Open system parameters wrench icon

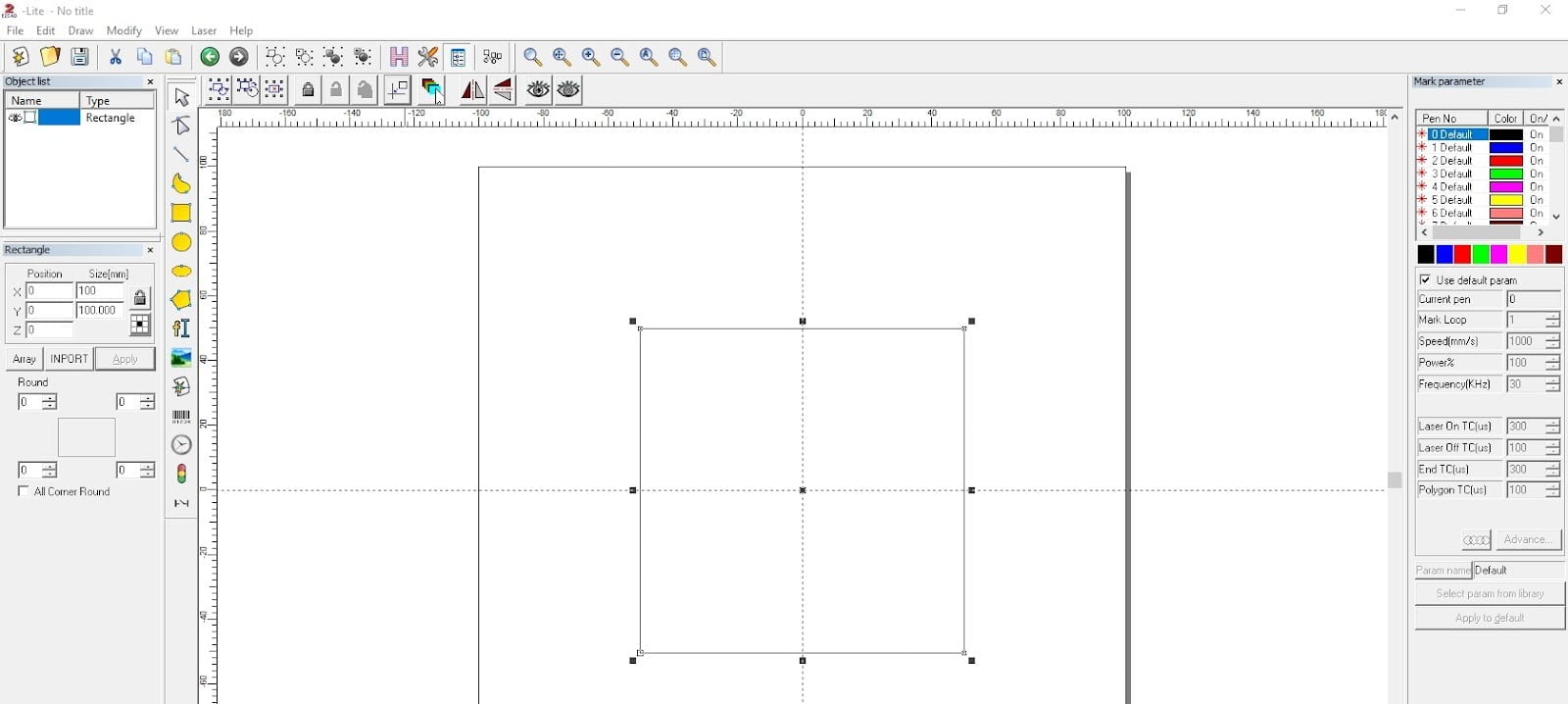(428, 57)
